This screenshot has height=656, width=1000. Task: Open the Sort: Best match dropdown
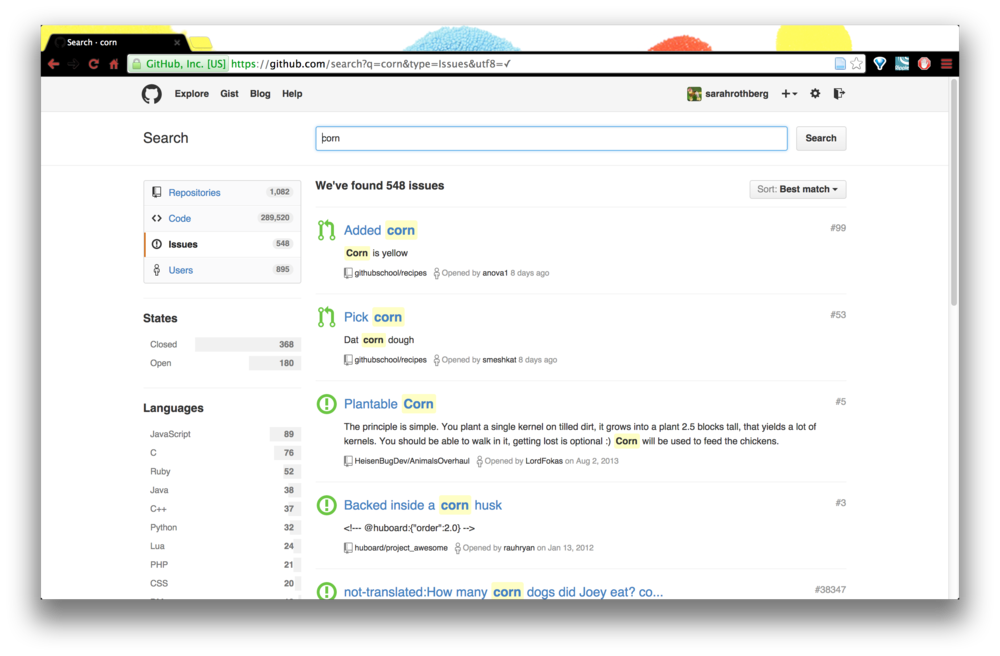[x=798, y=189]
